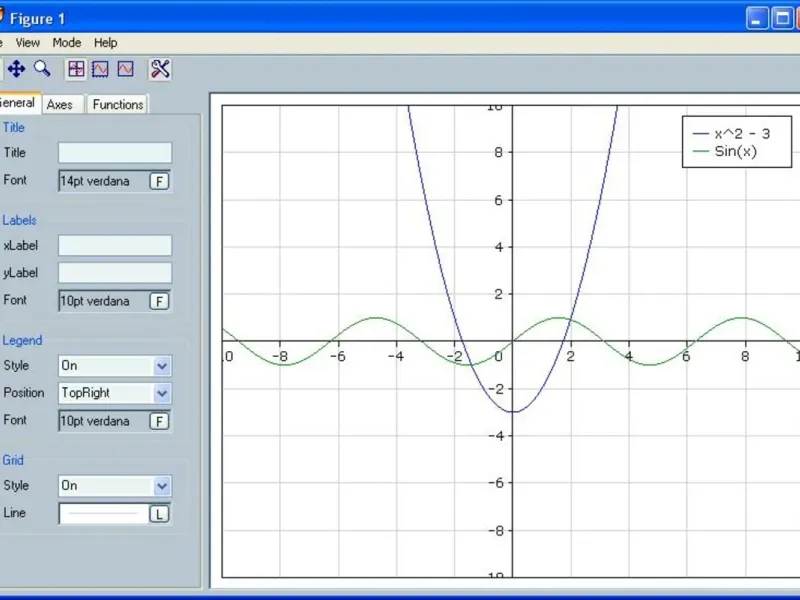Image resolution: width=800 pixels, height=600 pixels.
Task: Click the Sin(x) legend entry
Action: click(x=724, y=152)
